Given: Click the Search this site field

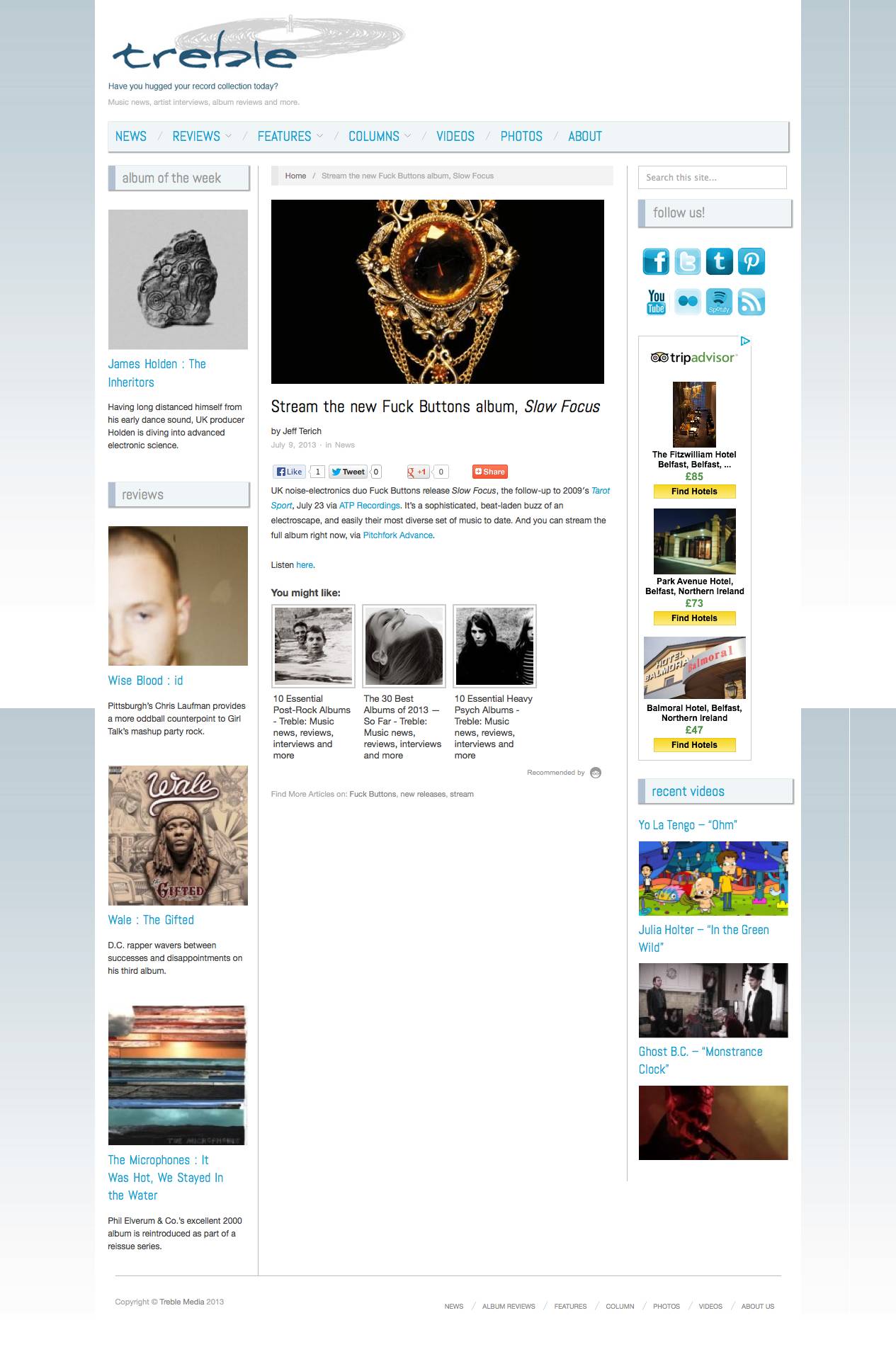Looking at the screenshot, I should tap(713, 178).
